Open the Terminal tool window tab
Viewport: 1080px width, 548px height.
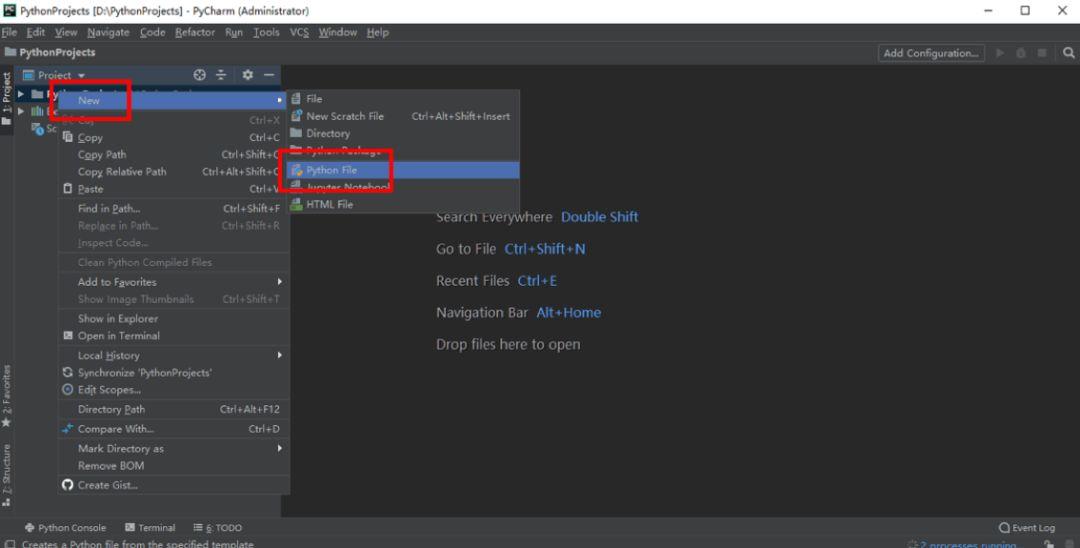coord(150,527)
